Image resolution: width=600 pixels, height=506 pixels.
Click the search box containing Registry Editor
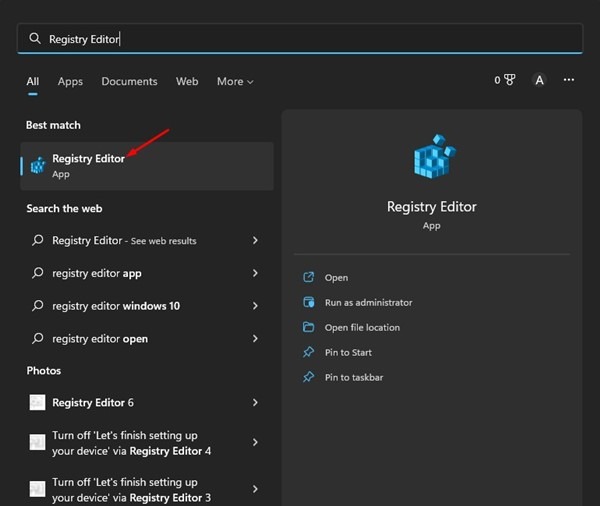click(300, 38)
